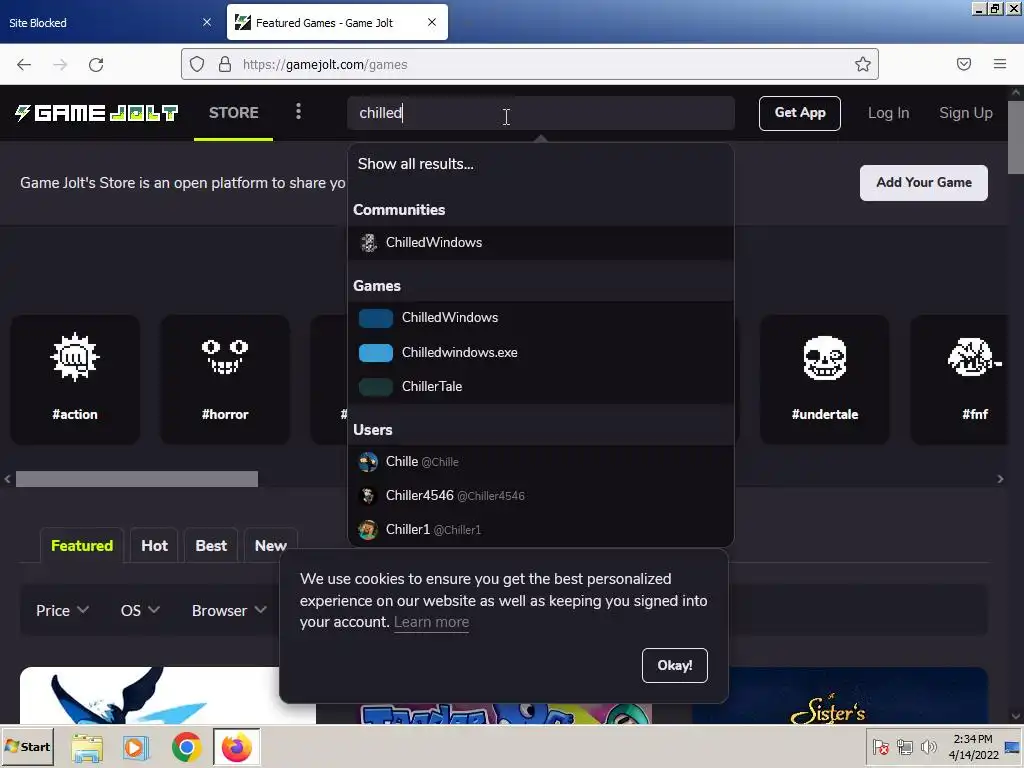Click the tracking protection shield icon
The width and height of the screenshot is (1024, 768).
197,64
